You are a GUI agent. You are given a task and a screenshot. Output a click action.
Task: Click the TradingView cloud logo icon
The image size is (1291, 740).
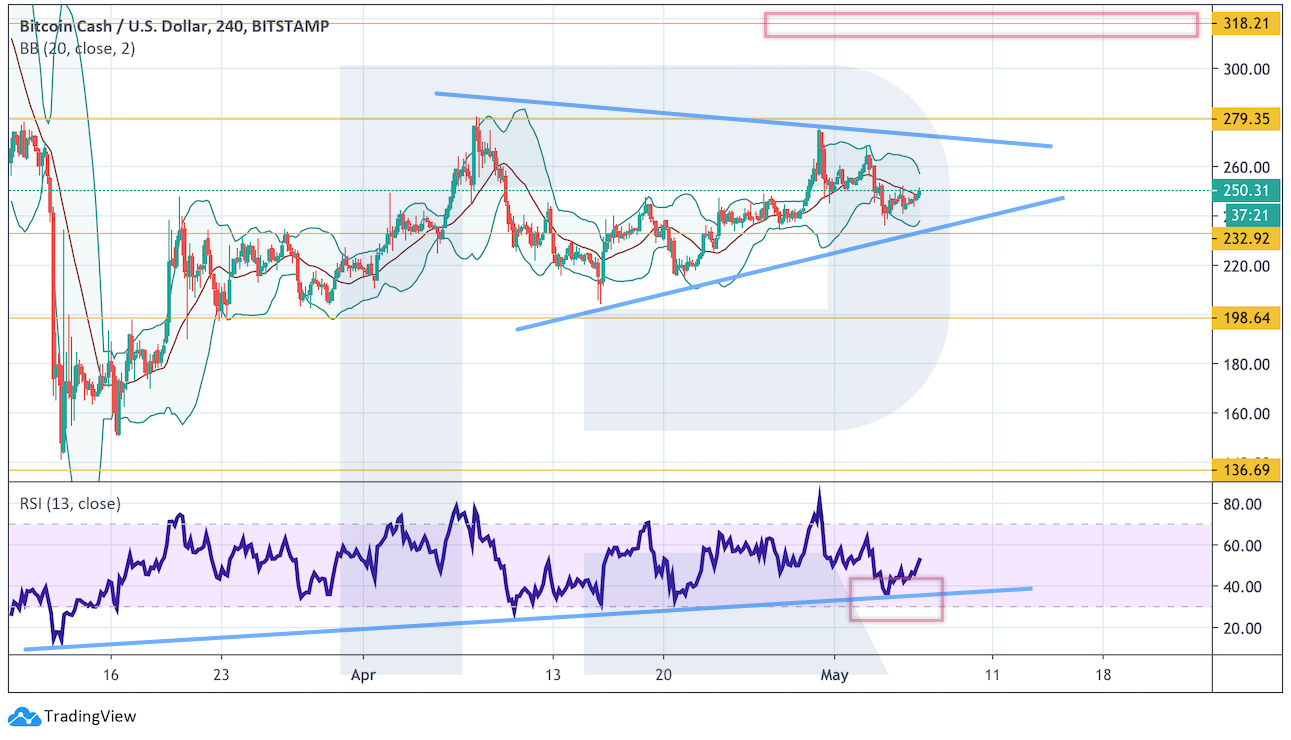24,716
